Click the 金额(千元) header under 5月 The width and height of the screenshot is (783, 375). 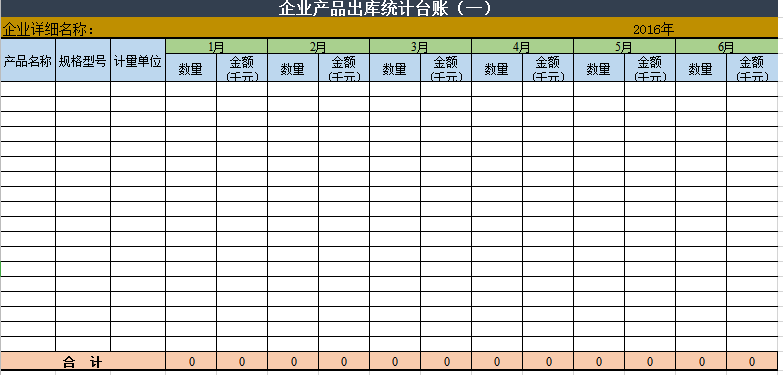650,68
